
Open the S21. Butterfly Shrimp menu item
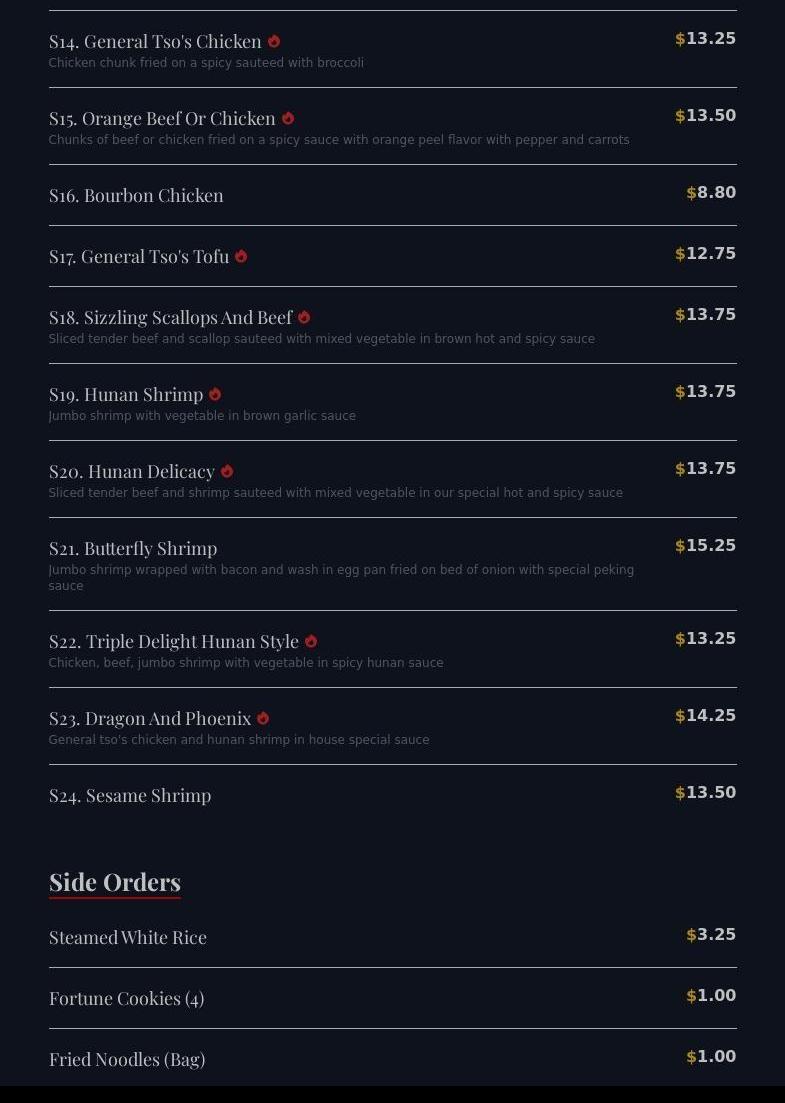pos(133,549)
